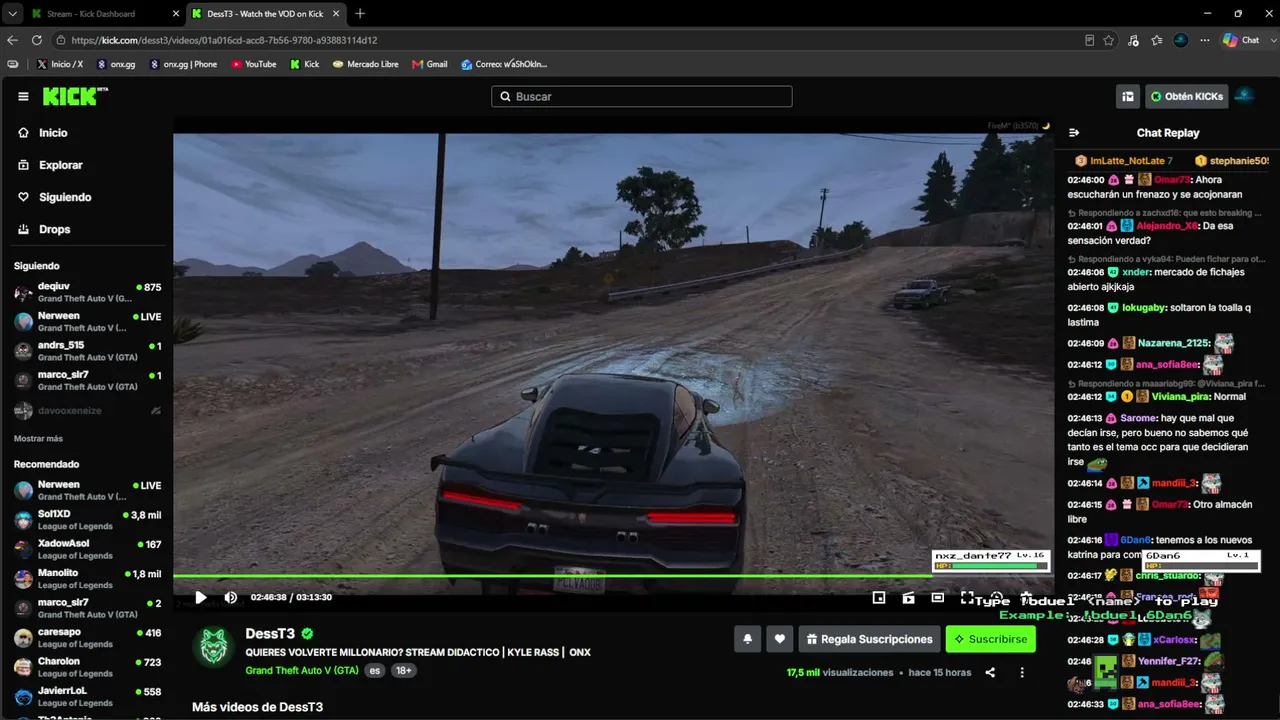
Task: Open the DessT3 channel name link
Action: click(270, 634)
